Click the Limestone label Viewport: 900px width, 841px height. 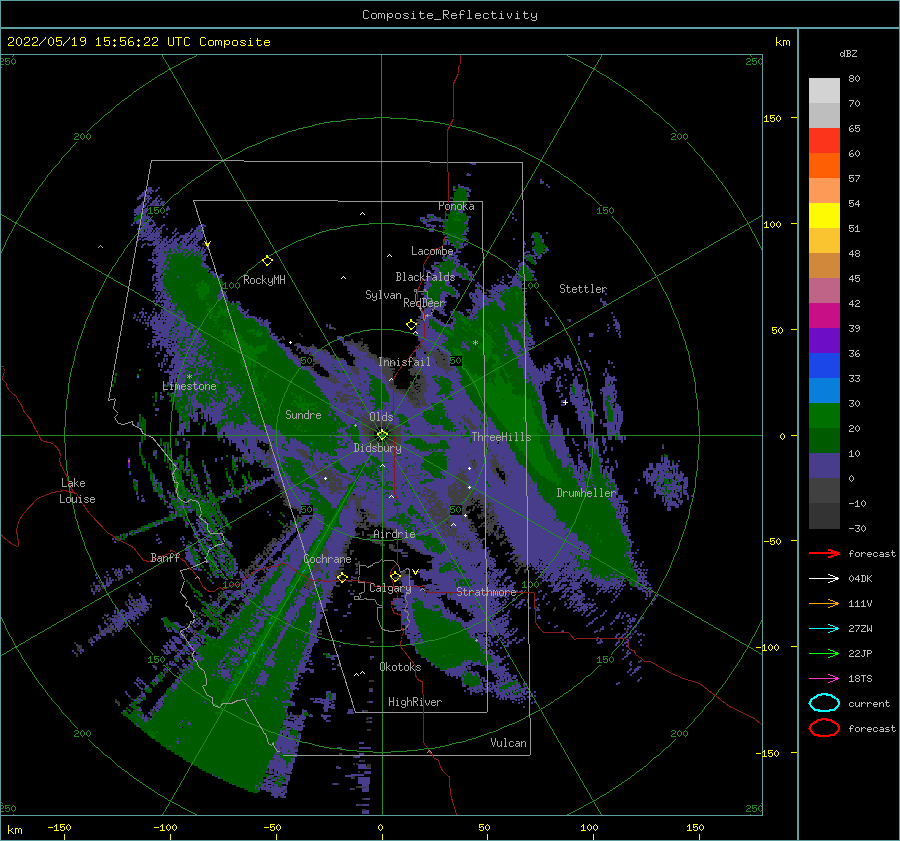(x=189, y=386)
